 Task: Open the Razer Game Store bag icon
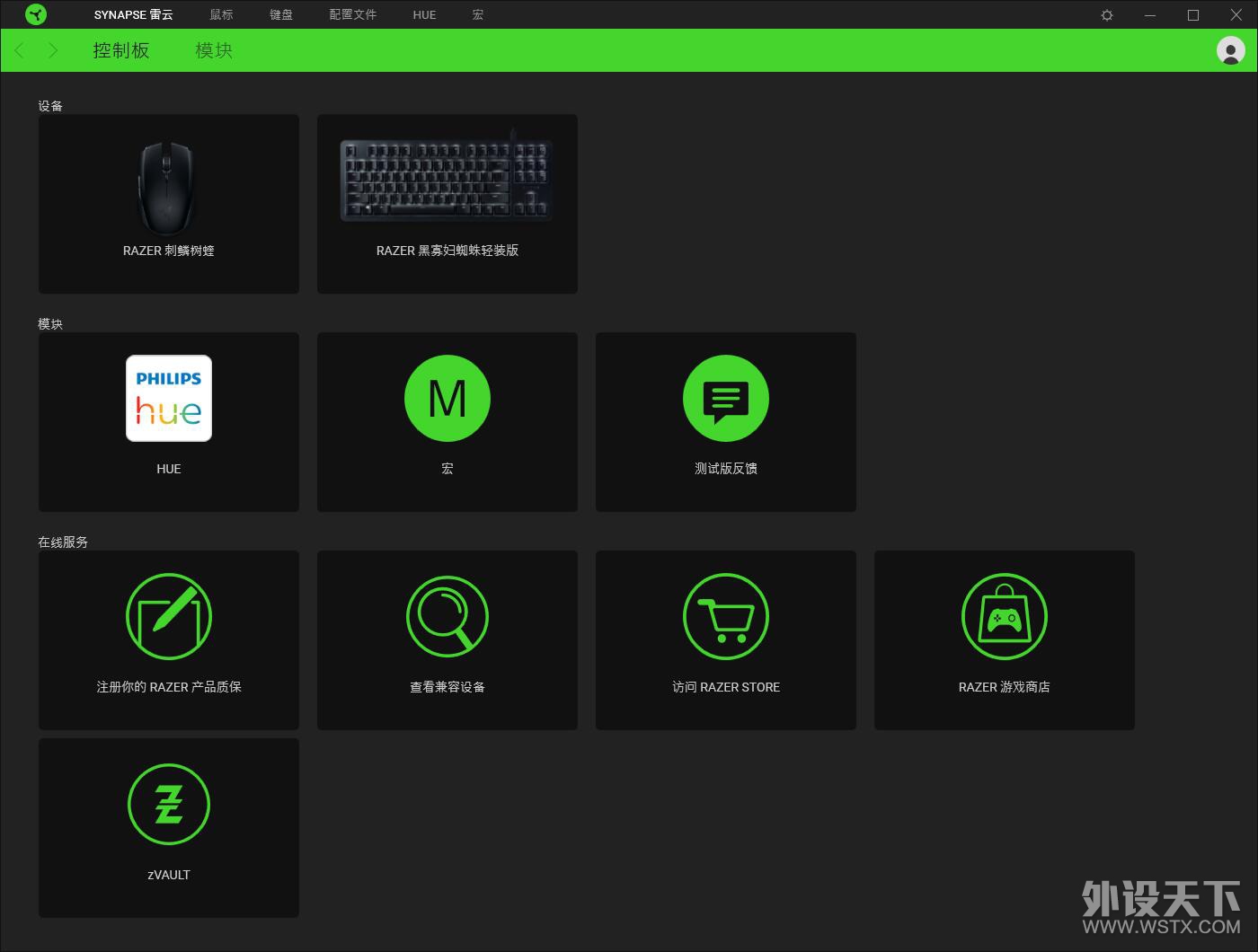click(x=1005, y=616)
